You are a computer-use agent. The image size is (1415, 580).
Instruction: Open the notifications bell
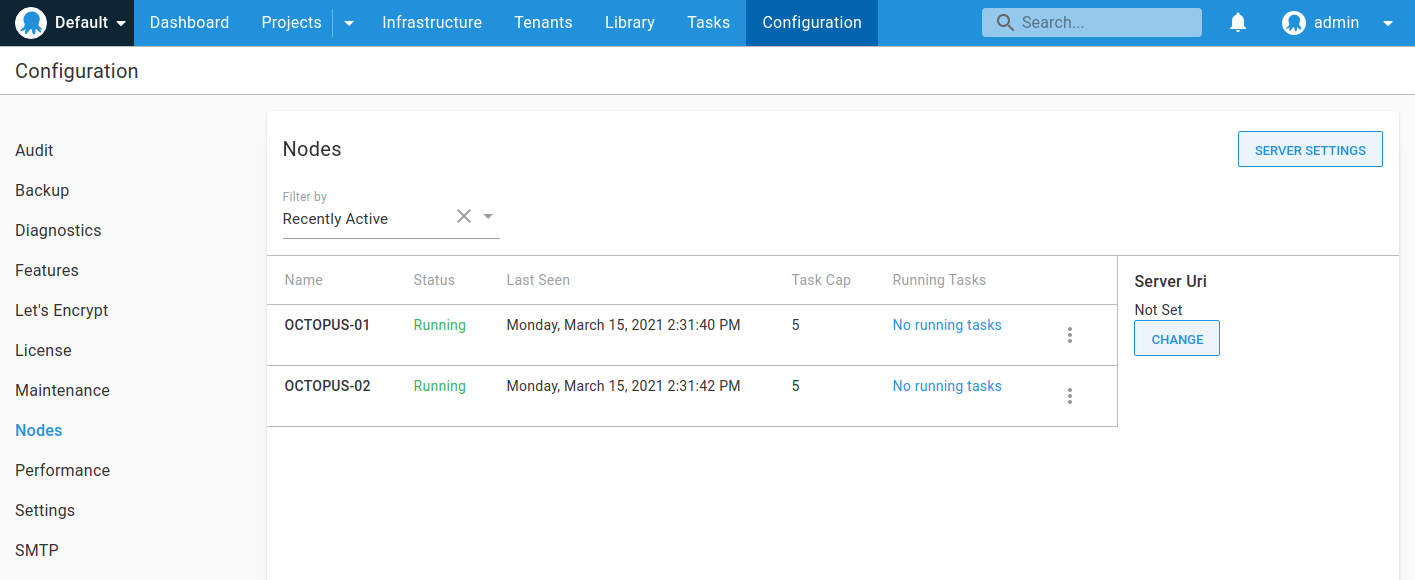click(1238, 22)
